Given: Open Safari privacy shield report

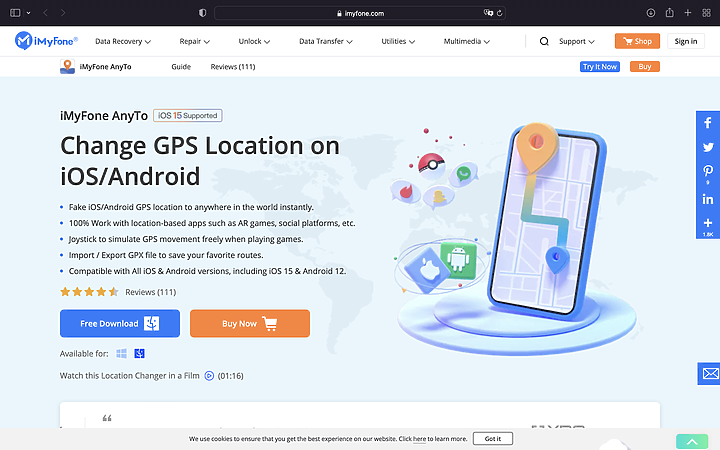Looking at the screenshot, I should tap(202, 13).
